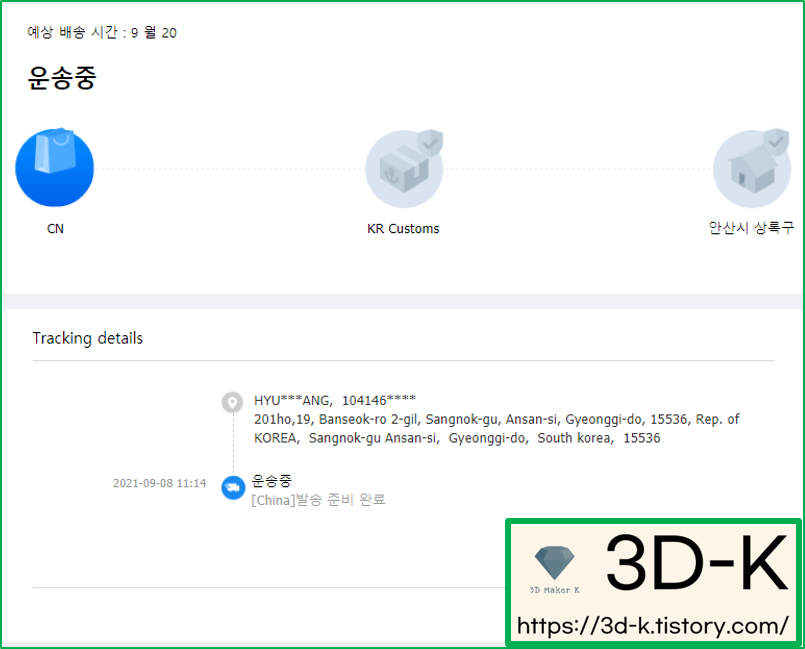Click the address line starting with "KOREA, Sangnok-gu"
This screenshot has width=805, height=649.
[x=457, y=438]
